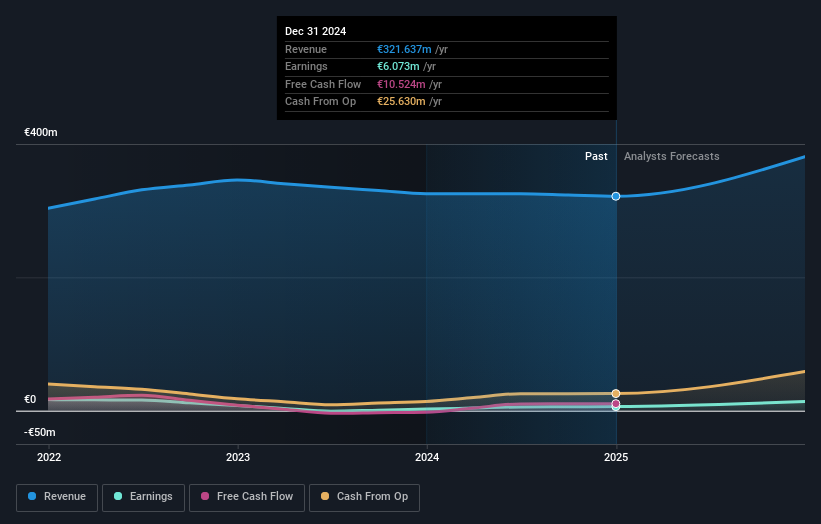Click the 2025 x-axis label

coord(616,457)
